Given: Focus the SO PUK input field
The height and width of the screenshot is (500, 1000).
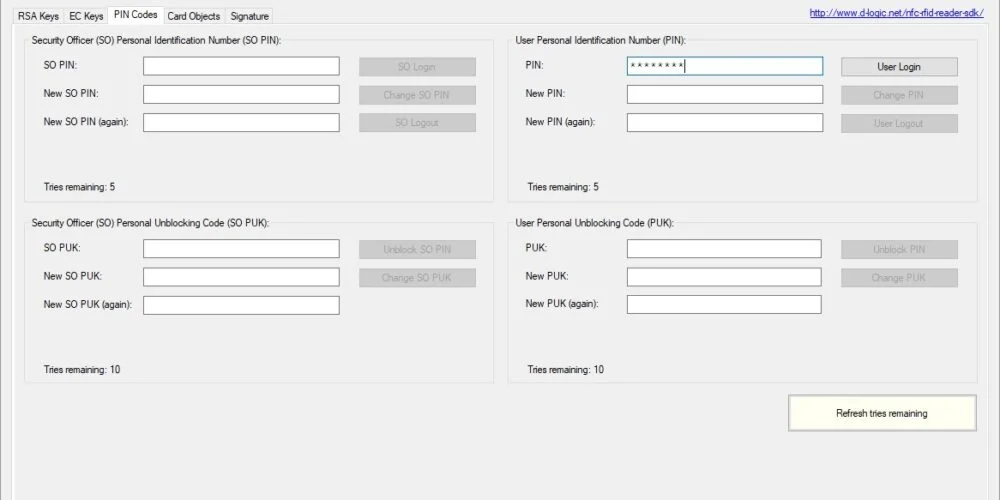Looking at the screenshot, I should (241, 249).
